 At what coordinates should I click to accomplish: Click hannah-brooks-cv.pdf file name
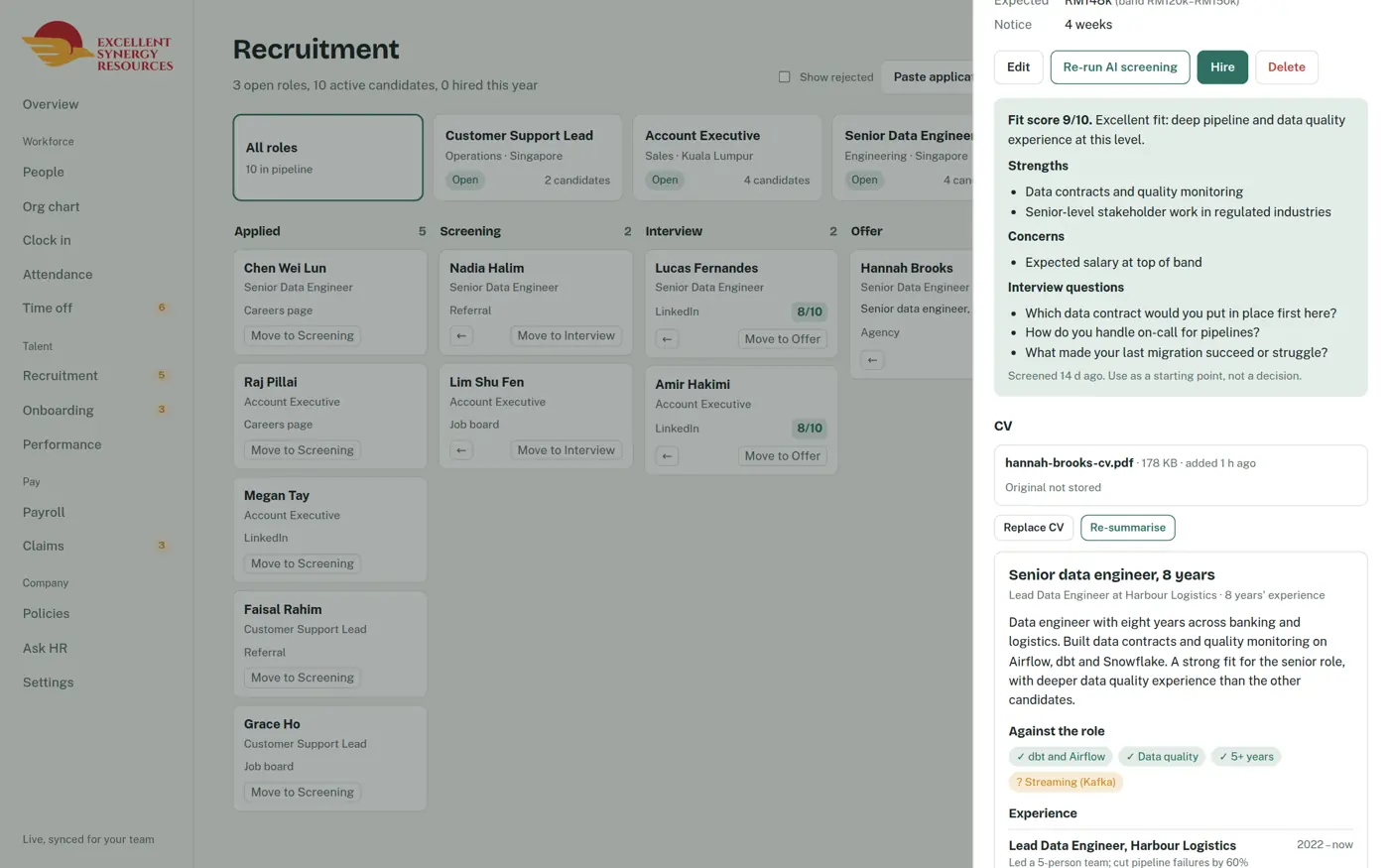[x=1069, y=463]
